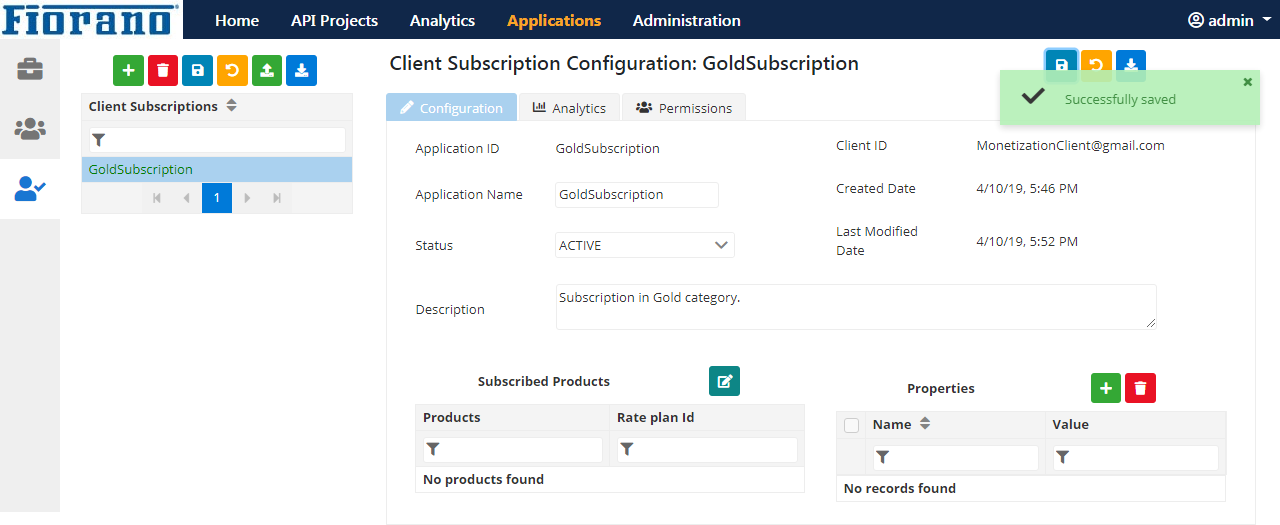1280x525 pixels.
Task: Delete property using the red trash button
Action: click(x=1140, y=388)
